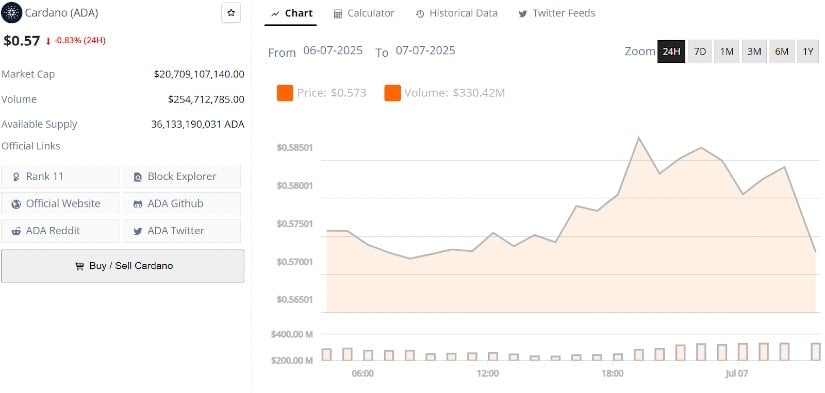Click the Block Explorer document icon

pos(138,177)
